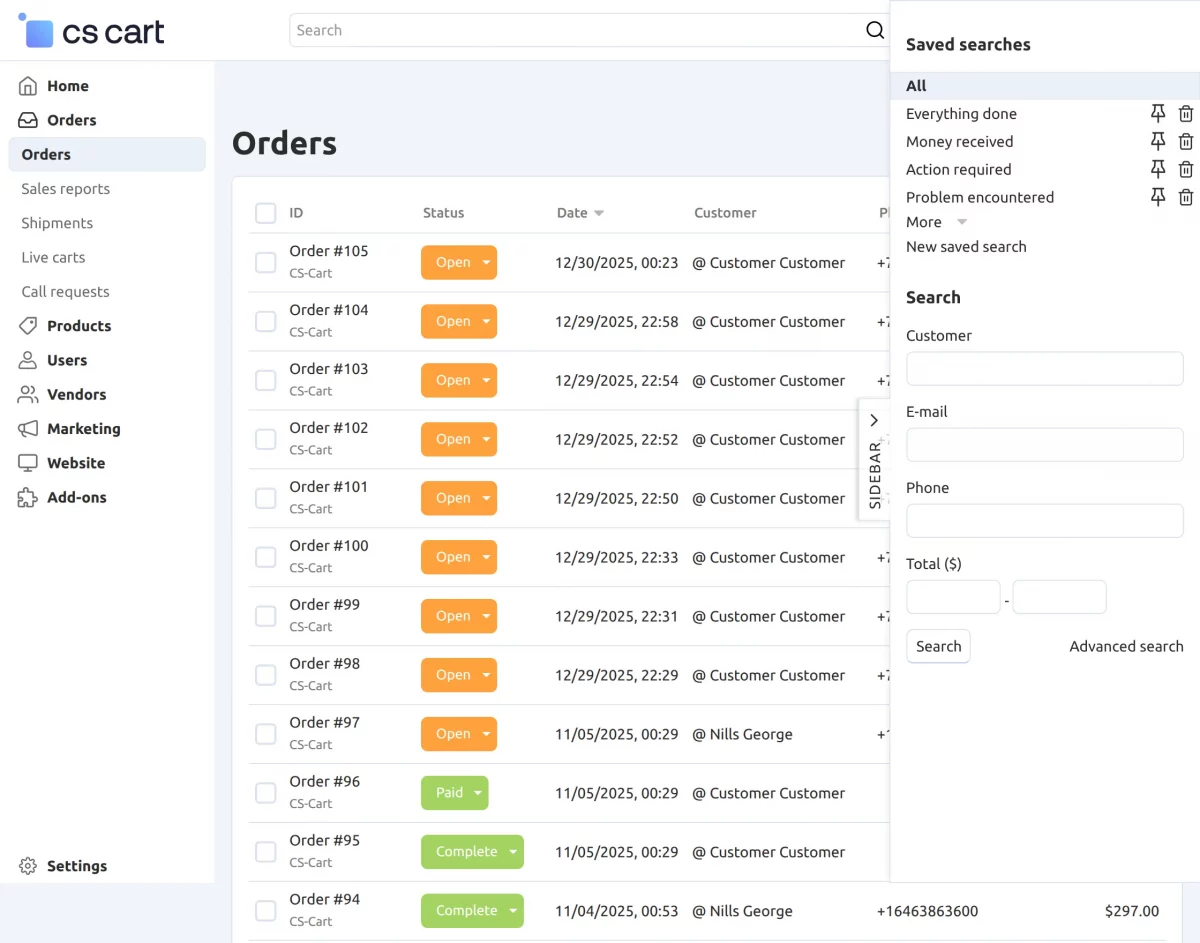Expand More saved searches
The width and height of the screenshot is (1200, 943).
(936, 222)
